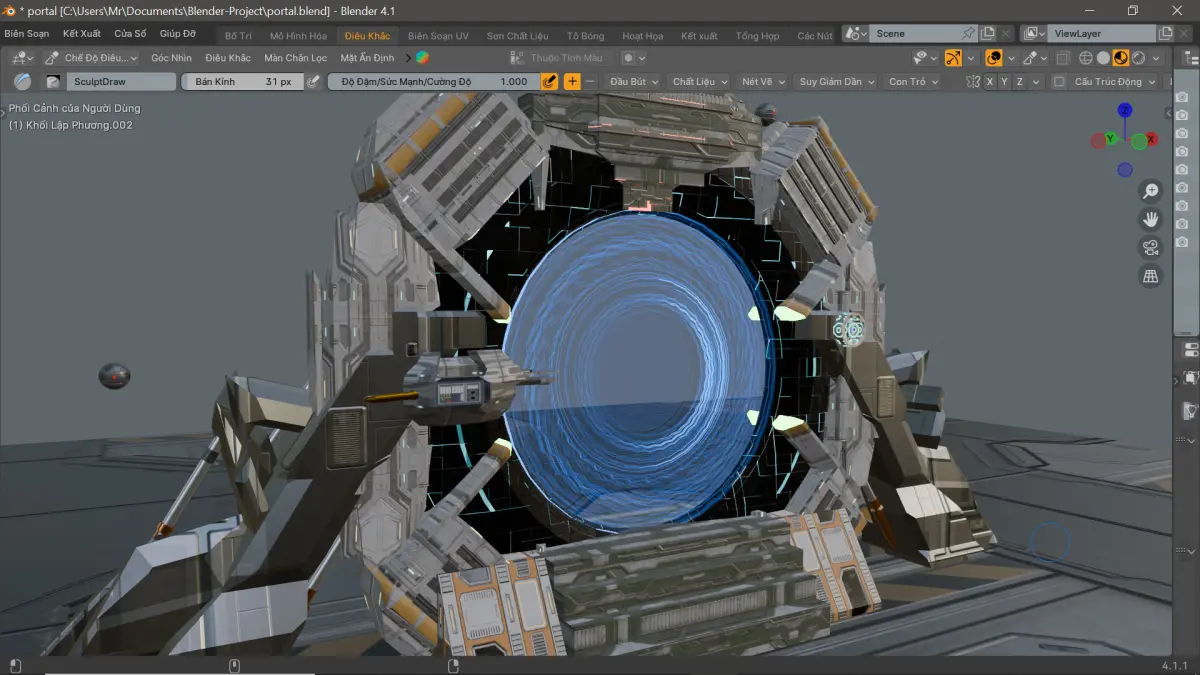Click the X axis on navigation gizmo

[1152, 140]
